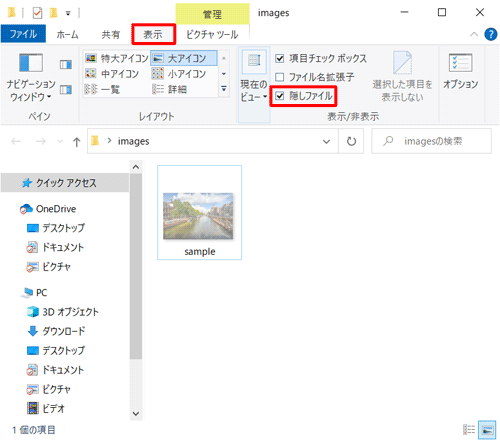
Task: Switch to the ホーム ribbon tab
Action: (67, 34)
